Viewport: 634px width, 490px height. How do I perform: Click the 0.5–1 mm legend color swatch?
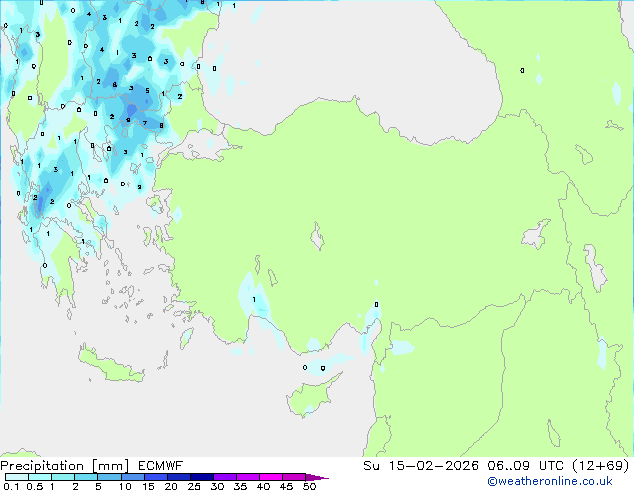pyautogui.click(x=40, y=477)
